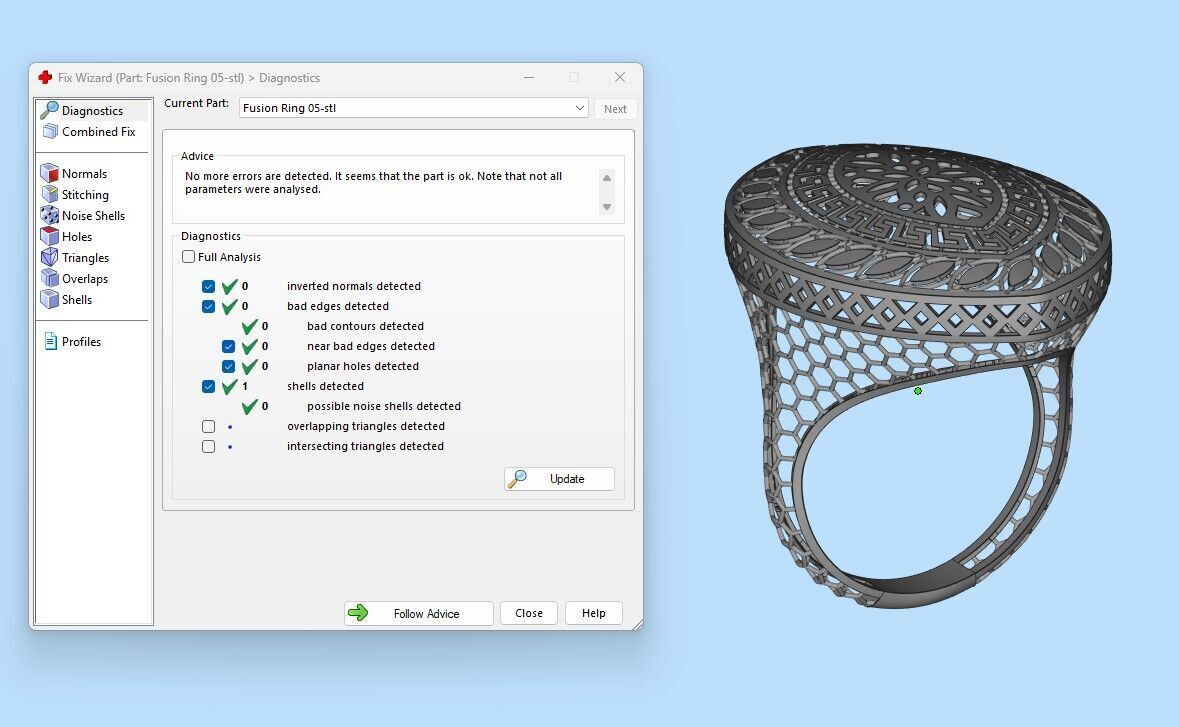Expand the Current Part dropdown arrow
1179x727 pixels.
point(580,108)
